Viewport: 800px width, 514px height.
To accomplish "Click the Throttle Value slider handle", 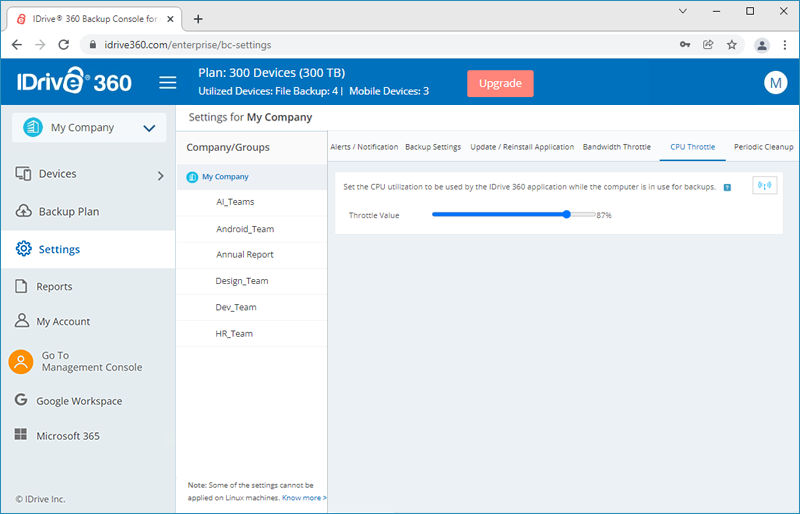I will point(567,214).
